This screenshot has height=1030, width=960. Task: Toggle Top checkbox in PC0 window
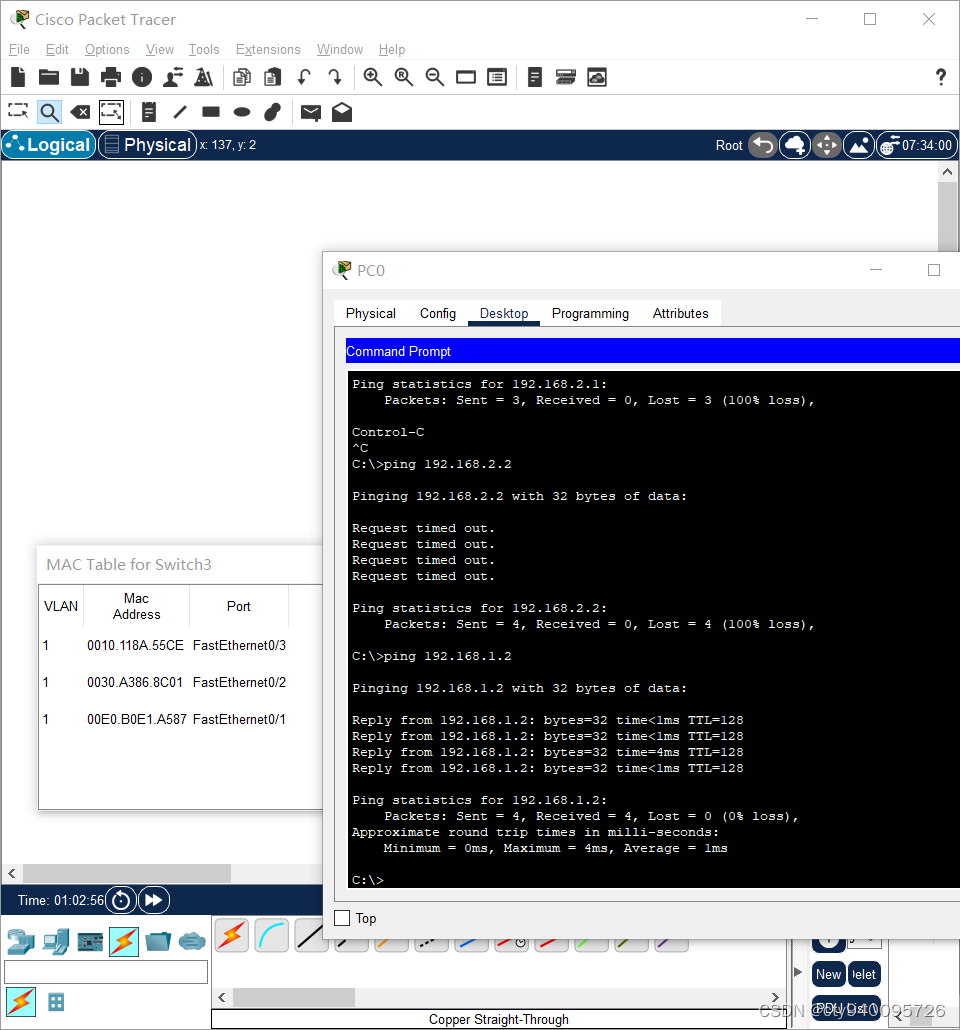pos(342,918)
